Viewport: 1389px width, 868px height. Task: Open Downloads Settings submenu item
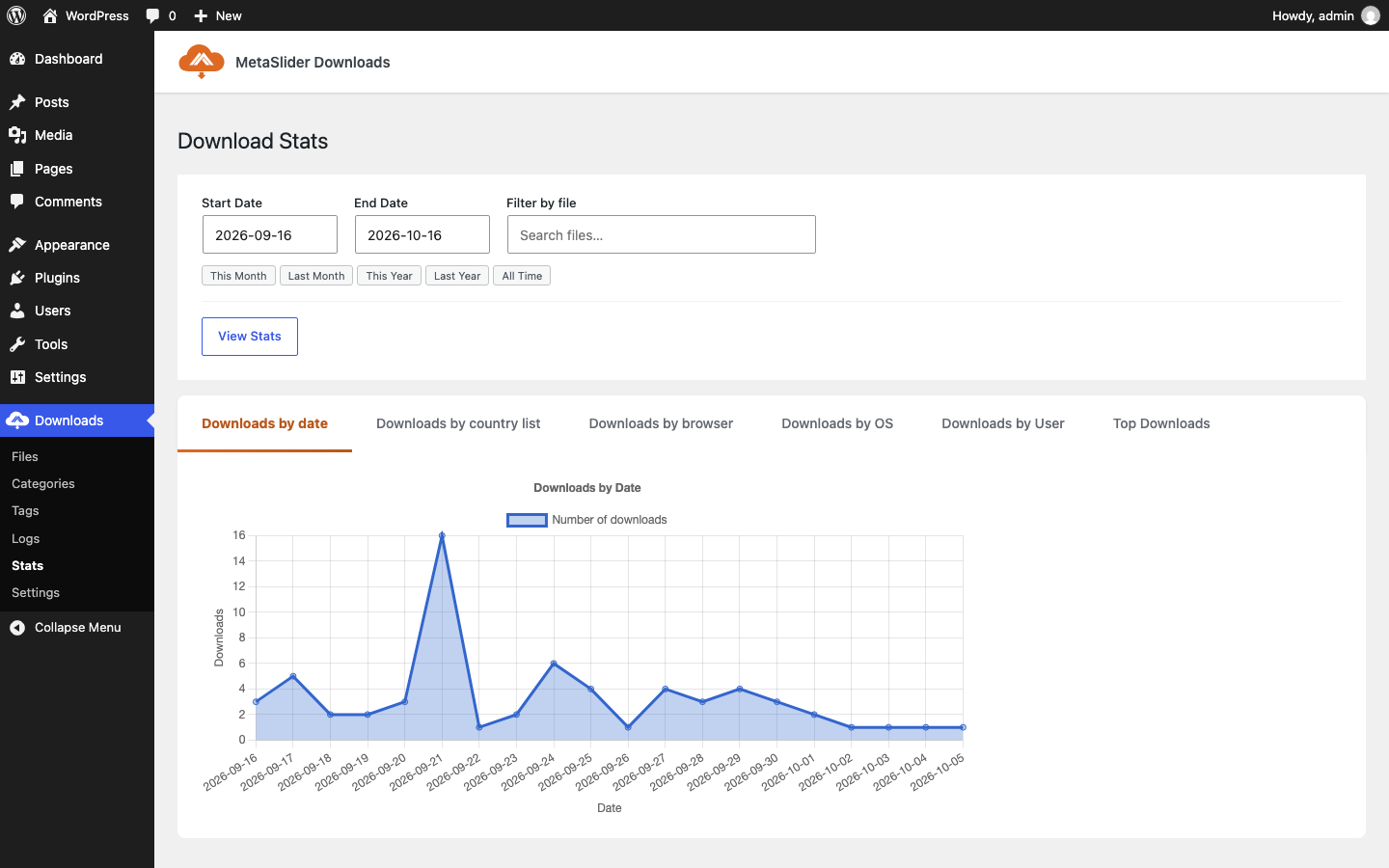[x=36, y=592]
